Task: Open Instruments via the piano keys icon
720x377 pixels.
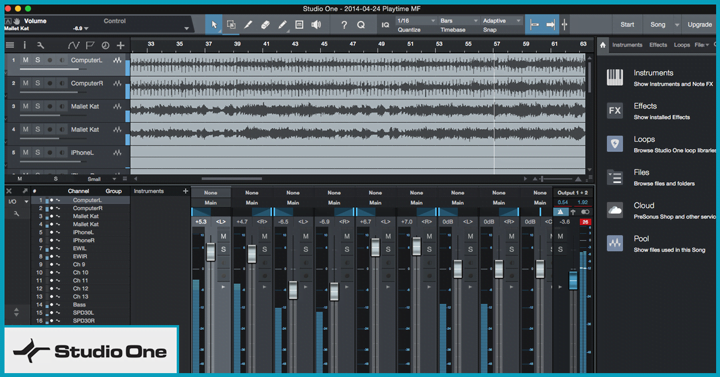Action: (615, 78)
